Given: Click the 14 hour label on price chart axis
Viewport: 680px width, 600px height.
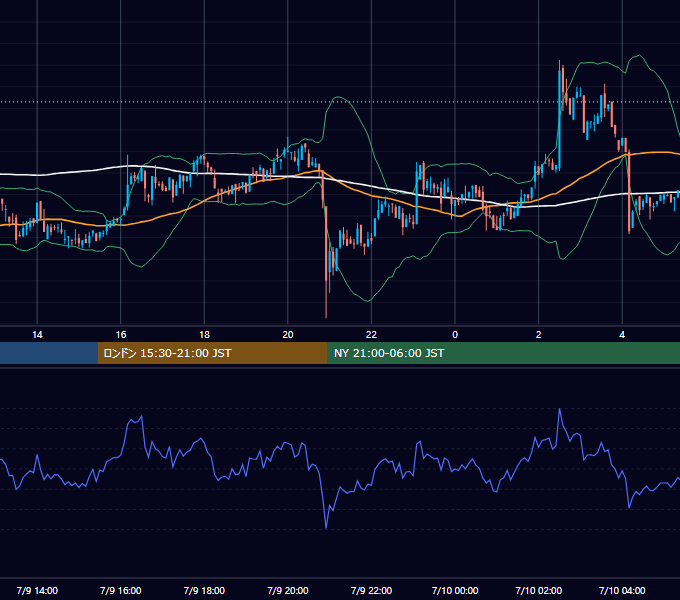Looking at the screenshot, I should click(37, 335).
